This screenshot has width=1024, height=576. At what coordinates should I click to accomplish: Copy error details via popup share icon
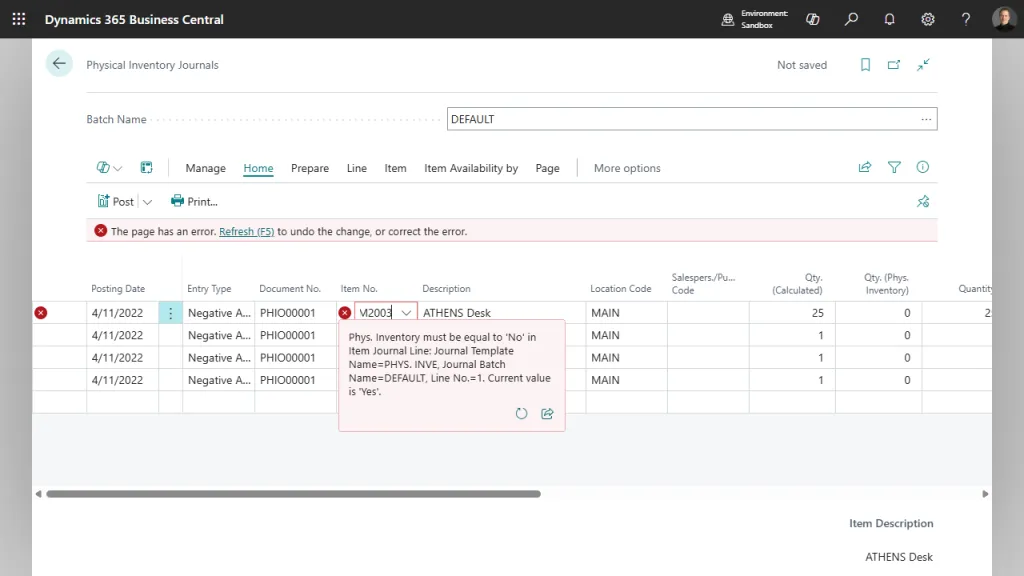(x=547, y=413)
